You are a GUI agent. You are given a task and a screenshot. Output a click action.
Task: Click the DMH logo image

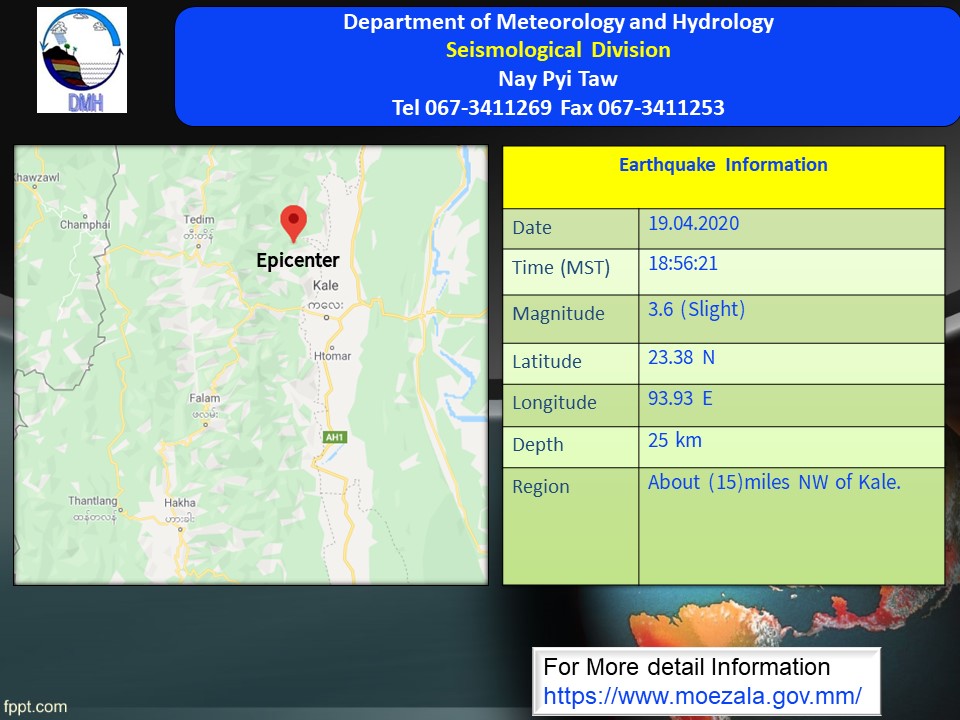tap(82, 60)
